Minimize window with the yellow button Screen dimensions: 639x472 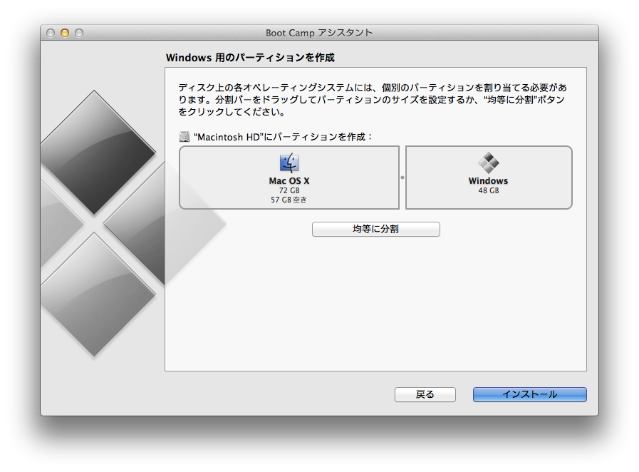click(x=64, y=33)
